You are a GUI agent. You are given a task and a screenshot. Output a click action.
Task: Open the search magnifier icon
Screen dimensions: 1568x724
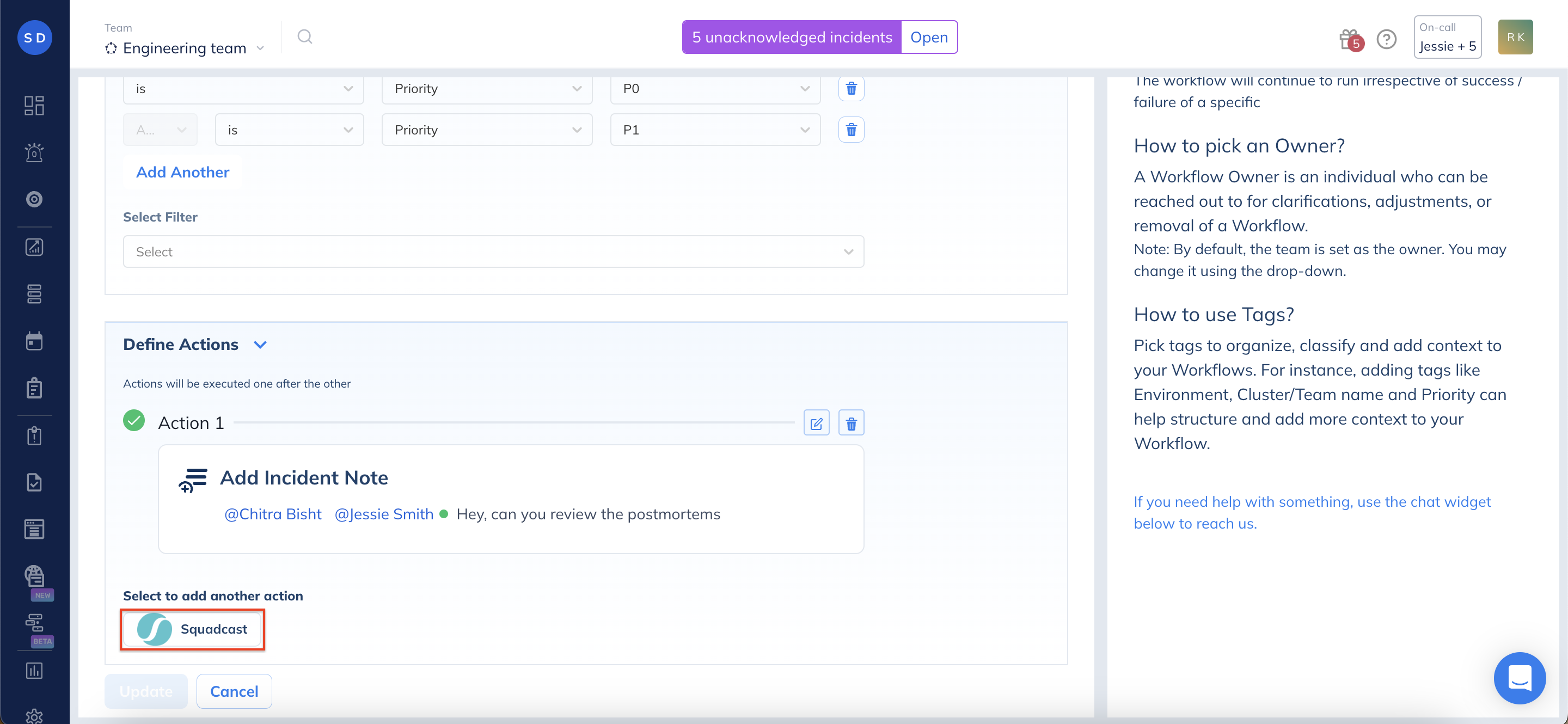click(x=305, y=37)
